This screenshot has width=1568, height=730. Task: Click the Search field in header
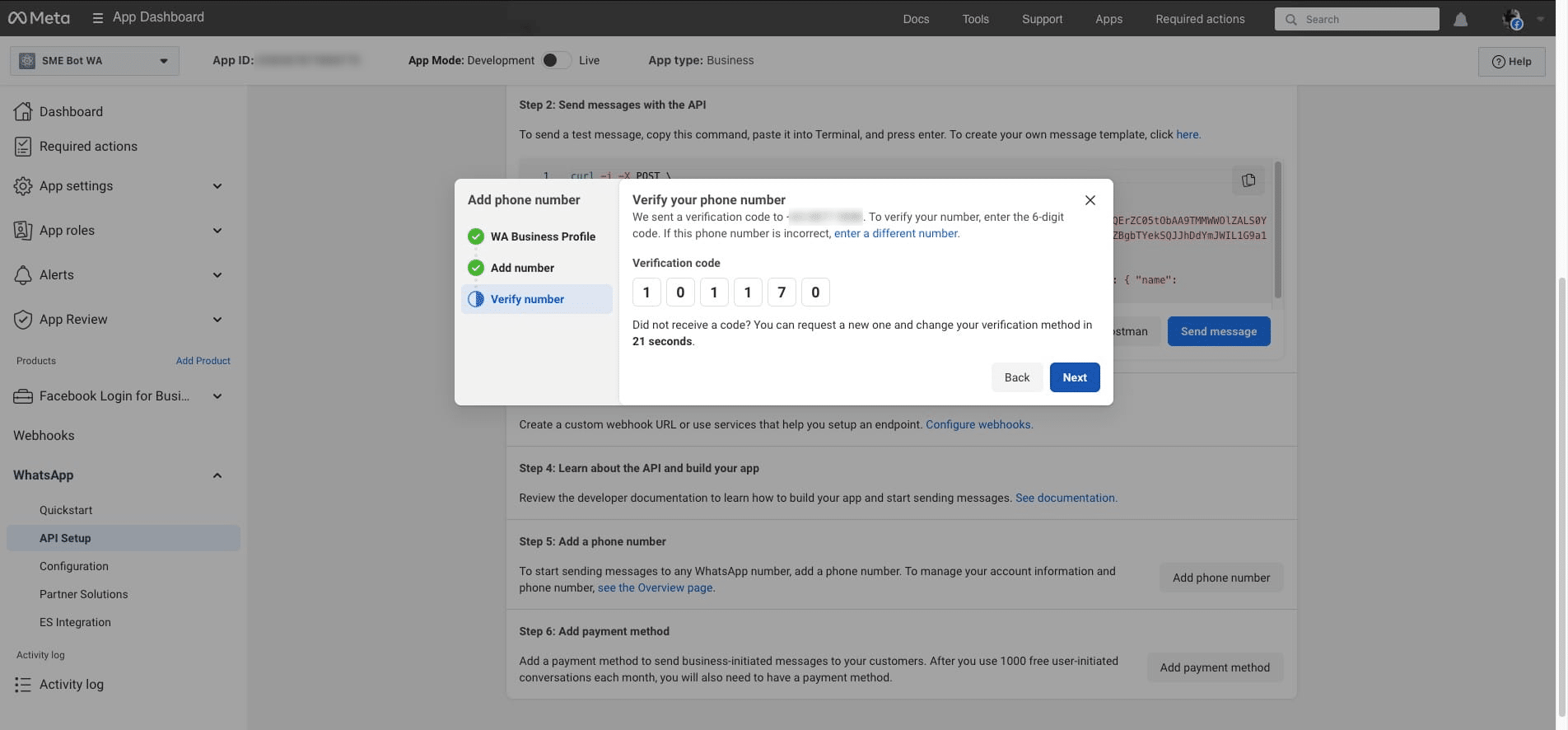point(1357,19)
